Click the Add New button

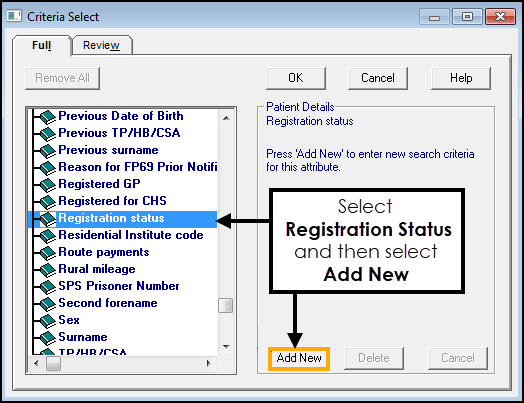[x=299, y=358]
